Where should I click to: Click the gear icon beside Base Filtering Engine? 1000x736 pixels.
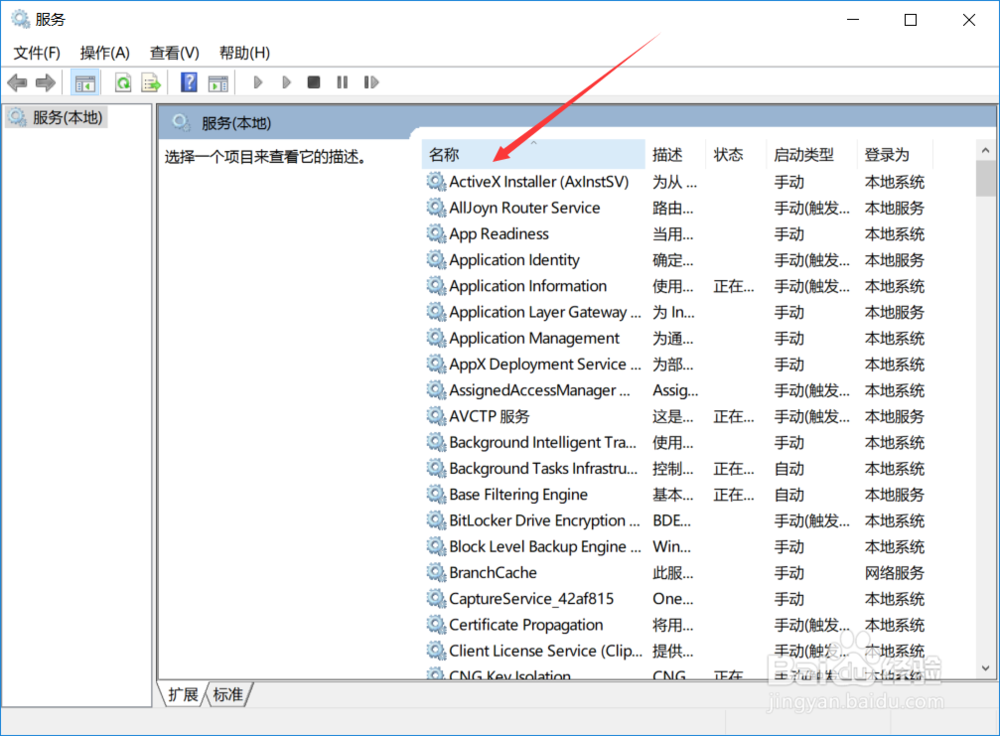coord(436,495)
